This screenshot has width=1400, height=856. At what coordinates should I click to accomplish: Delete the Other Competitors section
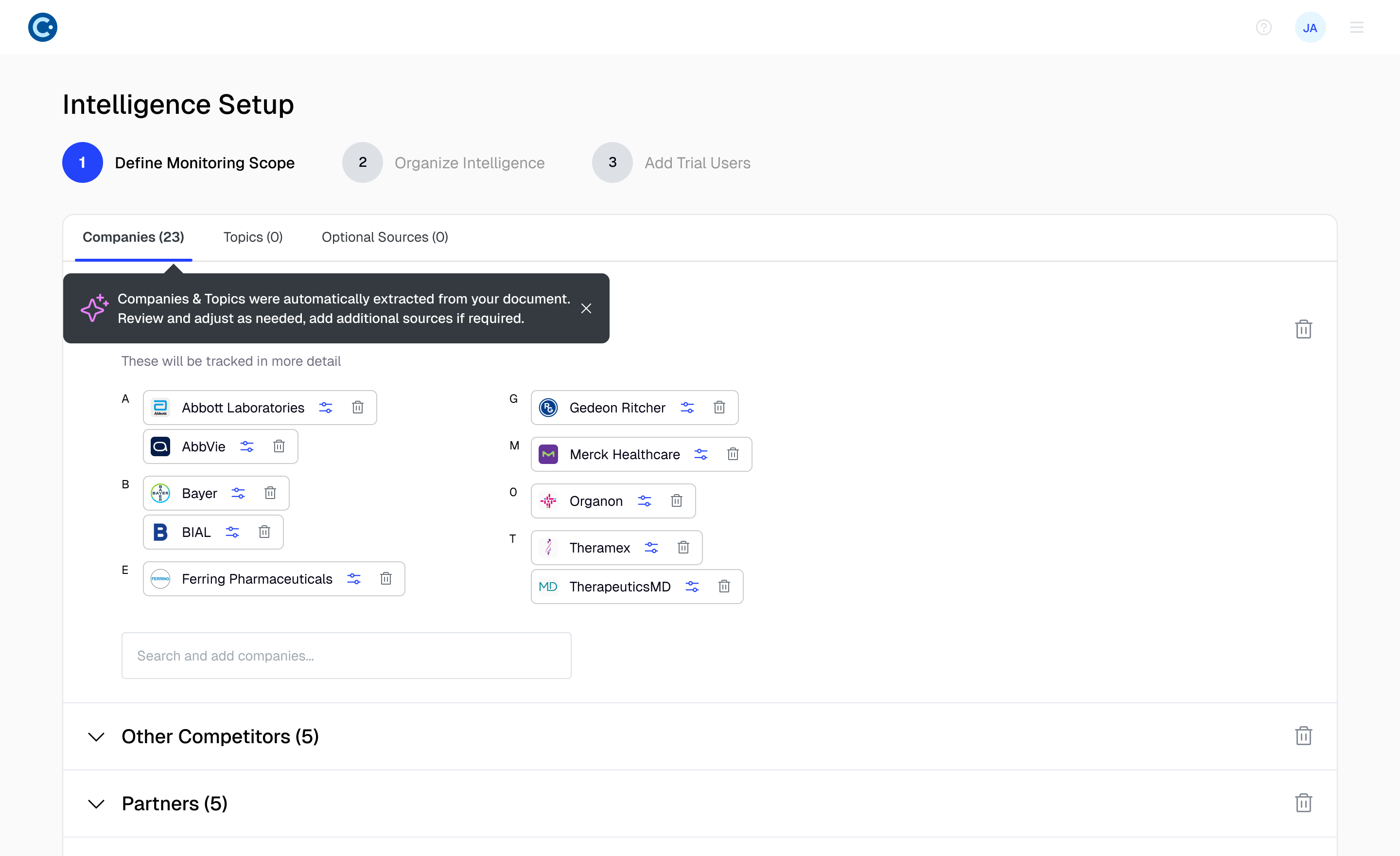click(x=1303, y=735)
